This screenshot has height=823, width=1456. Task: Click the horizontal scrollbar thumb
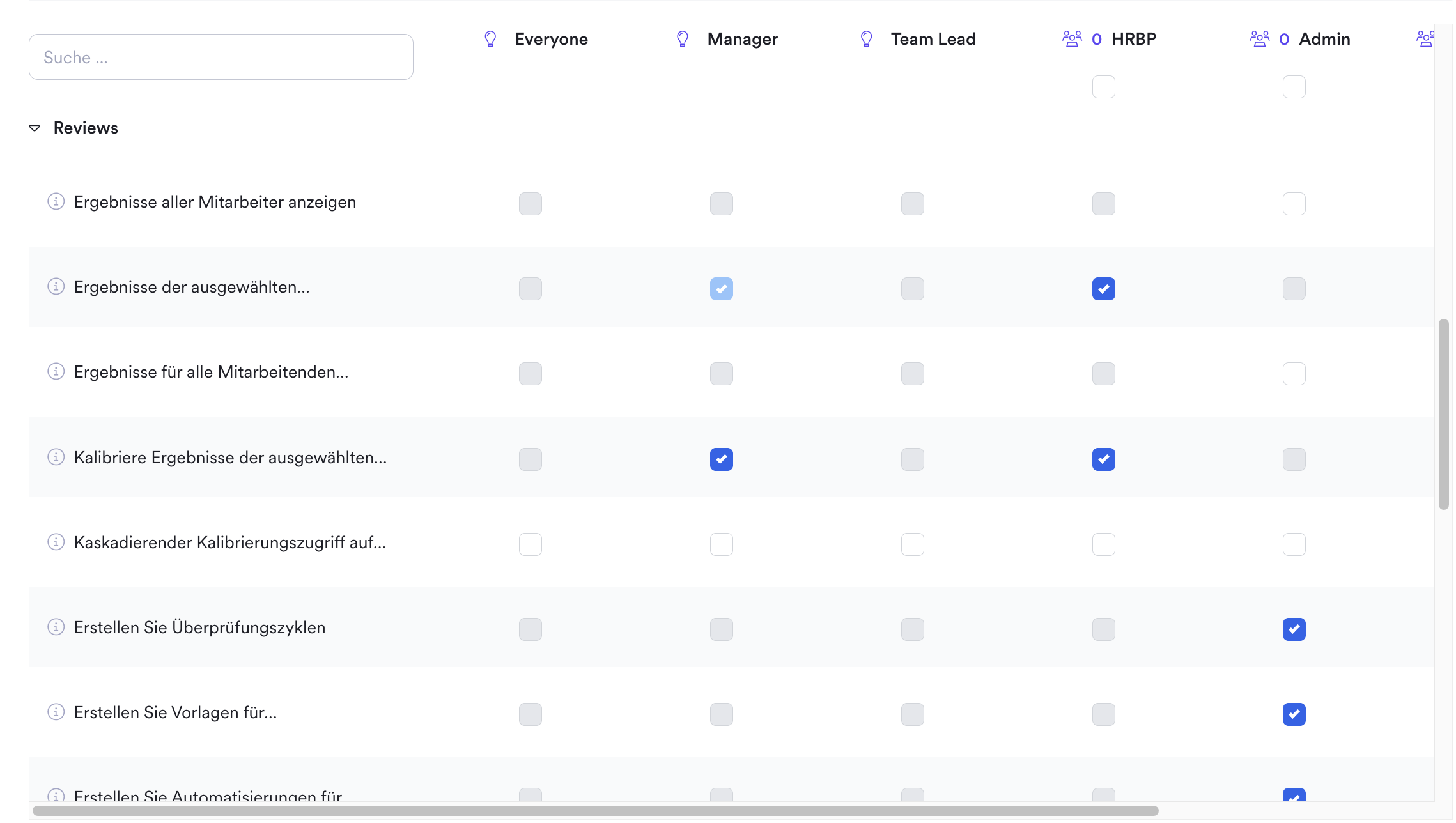(596, 811)
